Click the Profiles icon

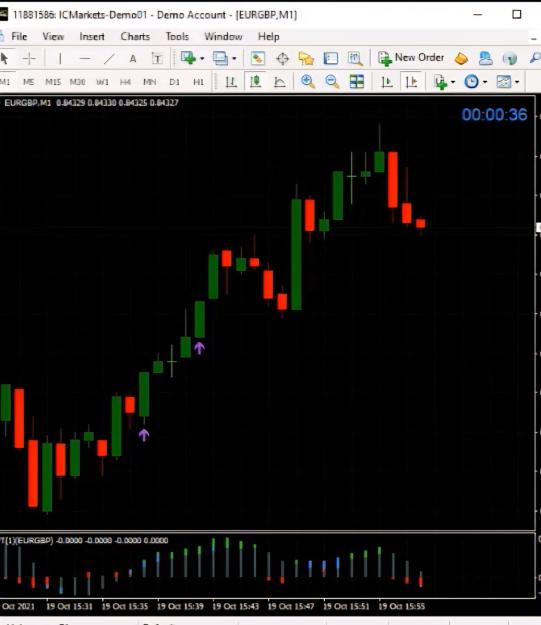tap(220, 59)
